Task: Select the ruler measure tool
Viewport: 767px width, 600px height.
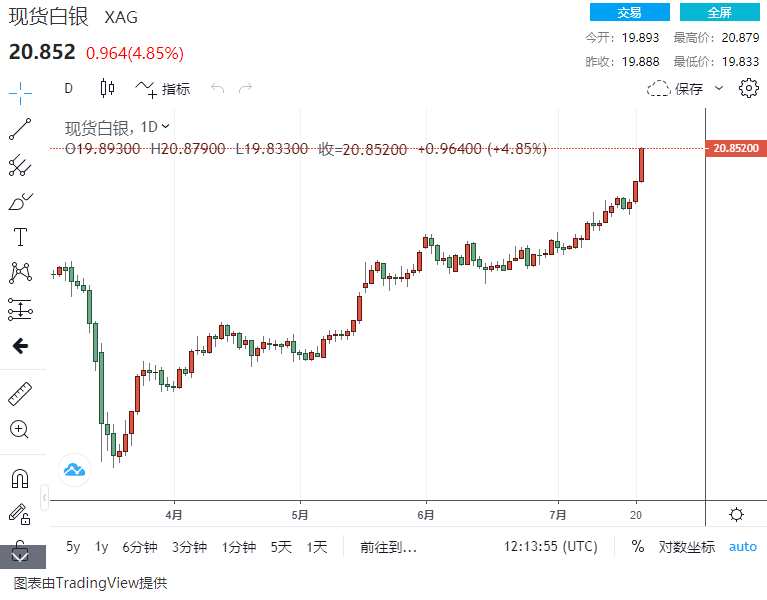Action: click(x=20, y=393)
